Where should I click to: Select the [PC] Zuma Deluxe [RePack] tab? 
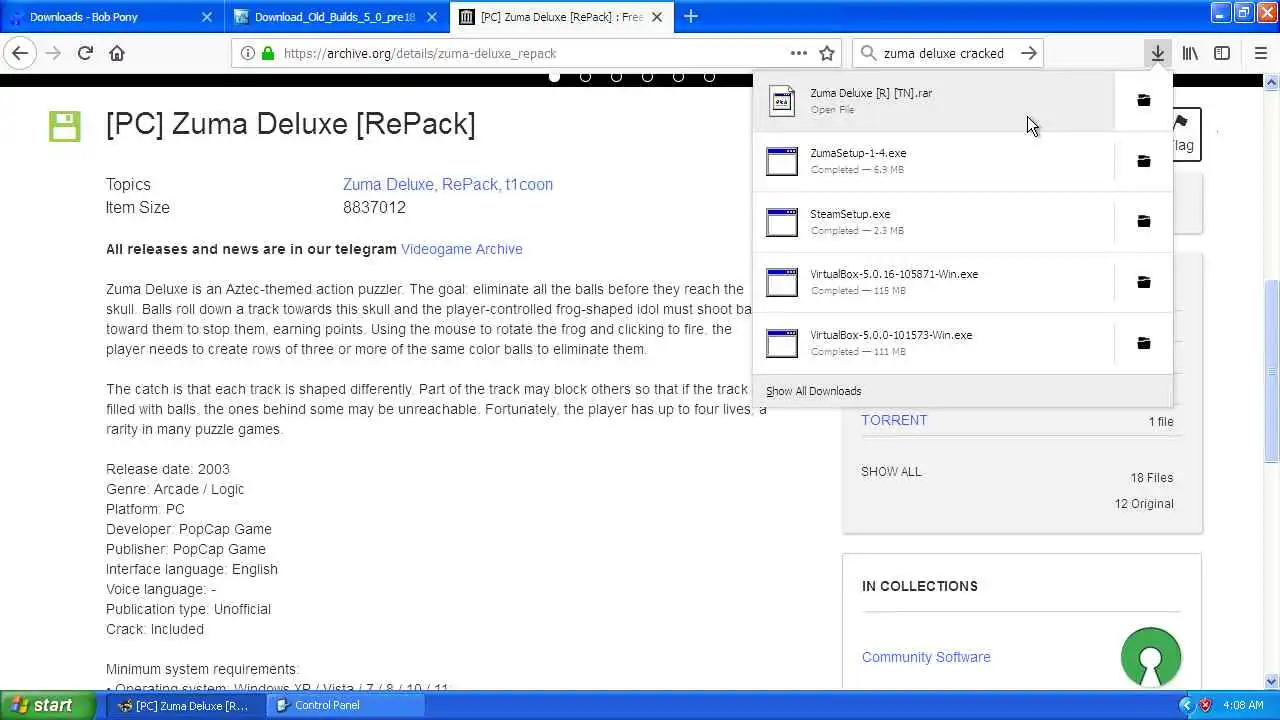[561, 17]
